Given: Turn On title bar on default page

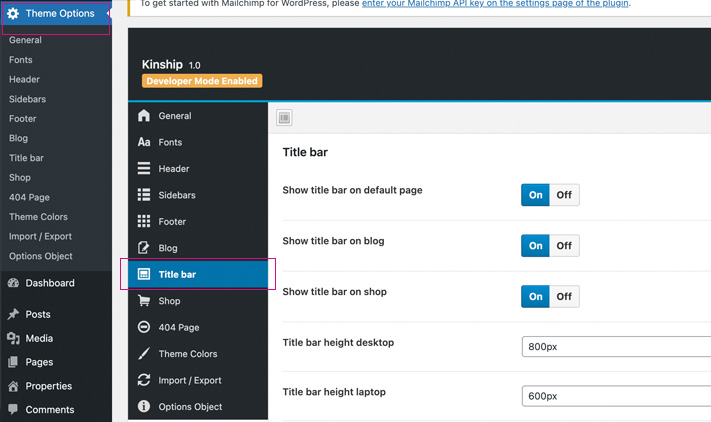Looking at the screenshot, I should (x=536, y=195).
